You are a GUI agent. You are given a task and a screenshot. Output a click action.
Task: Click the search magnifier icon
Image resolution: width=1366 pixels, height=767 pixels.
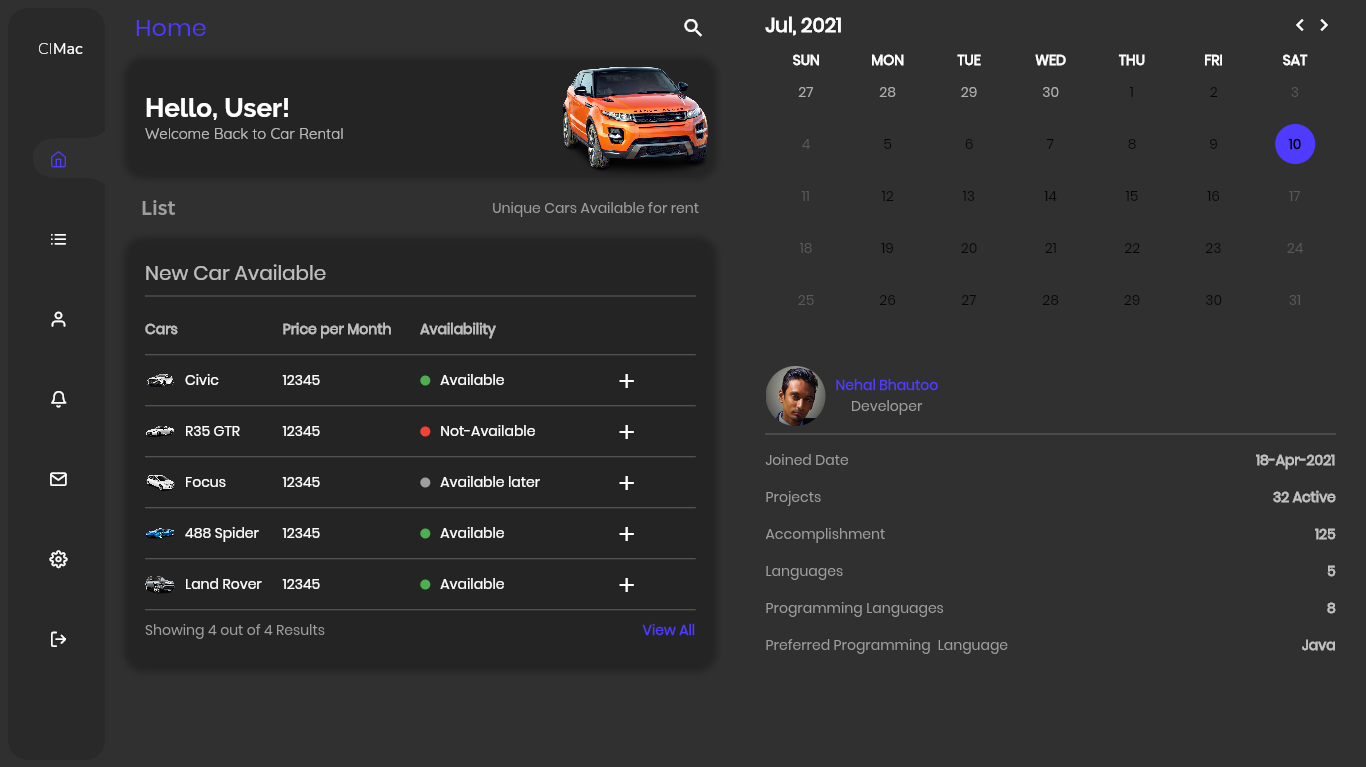tap(692, 28)
